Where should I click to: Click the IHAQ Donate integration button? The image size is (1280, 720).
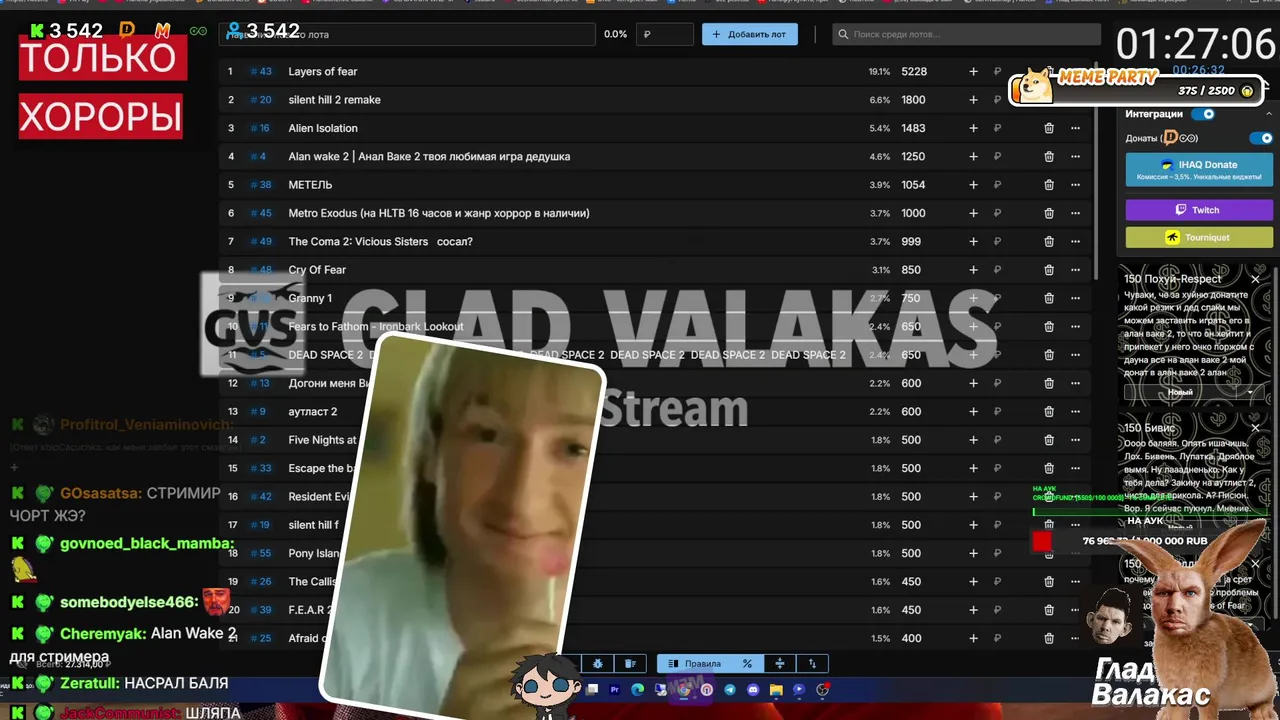coord(1199,170)
